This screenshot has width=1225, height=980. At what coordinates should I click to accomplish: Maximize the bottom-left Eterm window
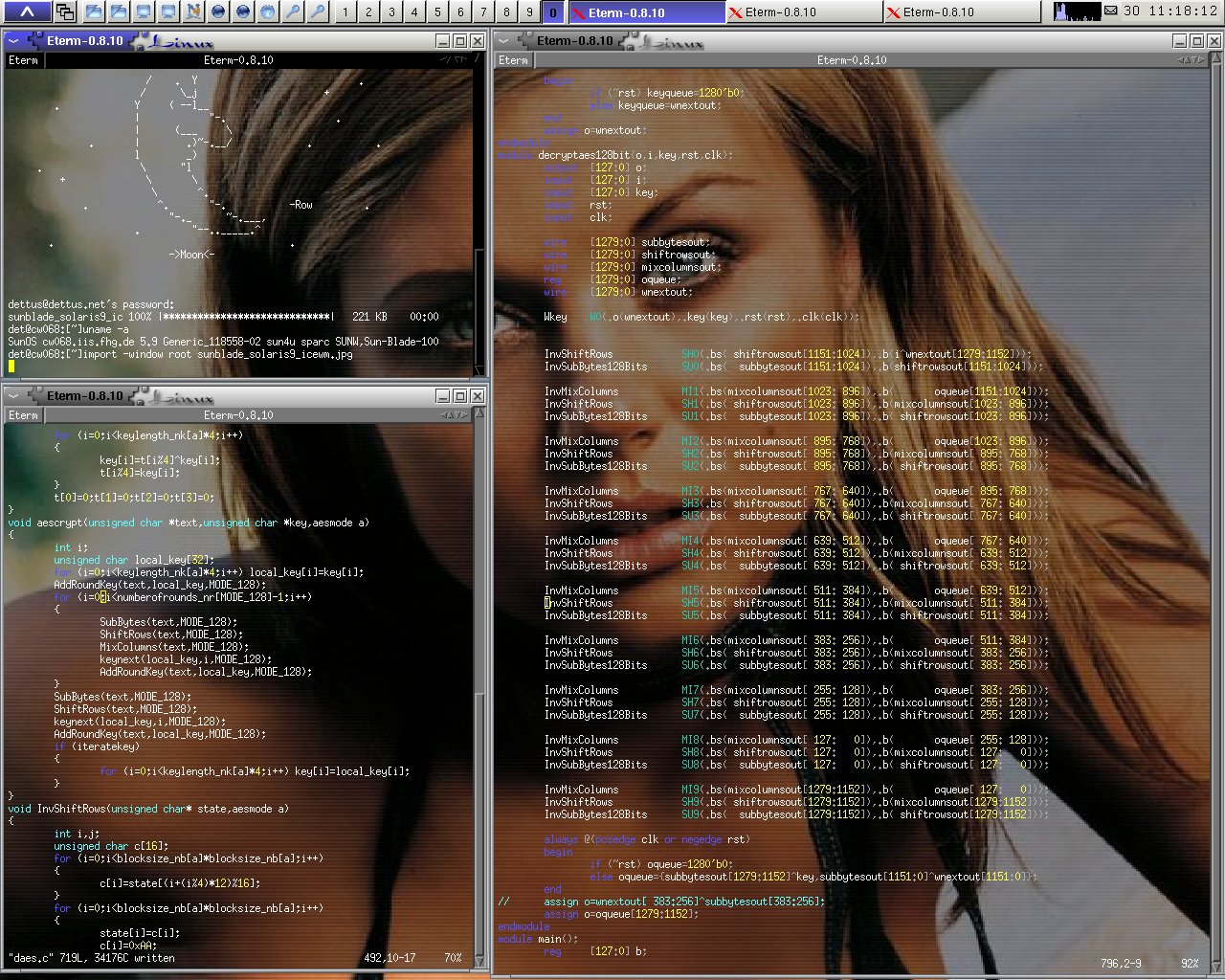pyautogui.click(x=460, y=396)
